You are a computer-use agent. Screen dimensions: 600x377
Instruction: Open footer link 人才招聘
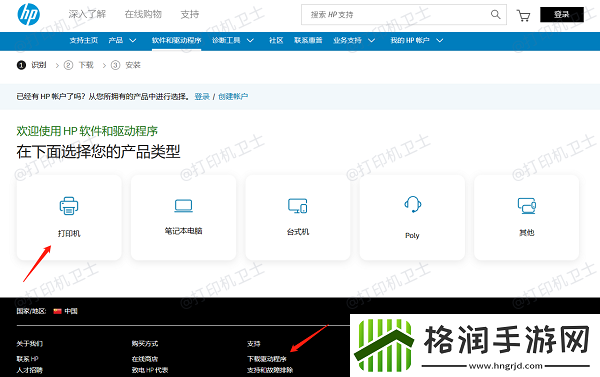pos(29,370)
